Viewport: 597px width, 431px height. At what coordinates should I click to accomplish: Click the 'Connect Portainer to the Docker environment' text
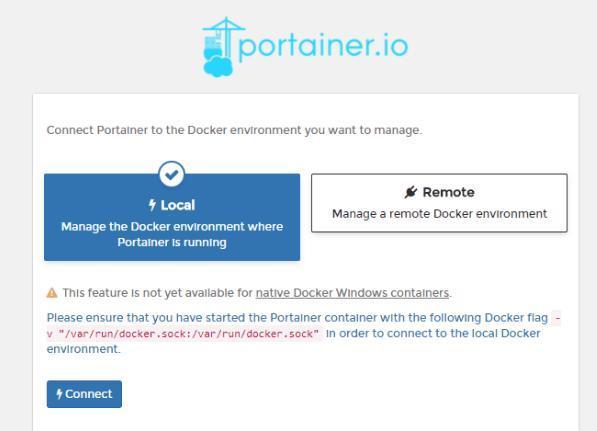click(234, 130)
